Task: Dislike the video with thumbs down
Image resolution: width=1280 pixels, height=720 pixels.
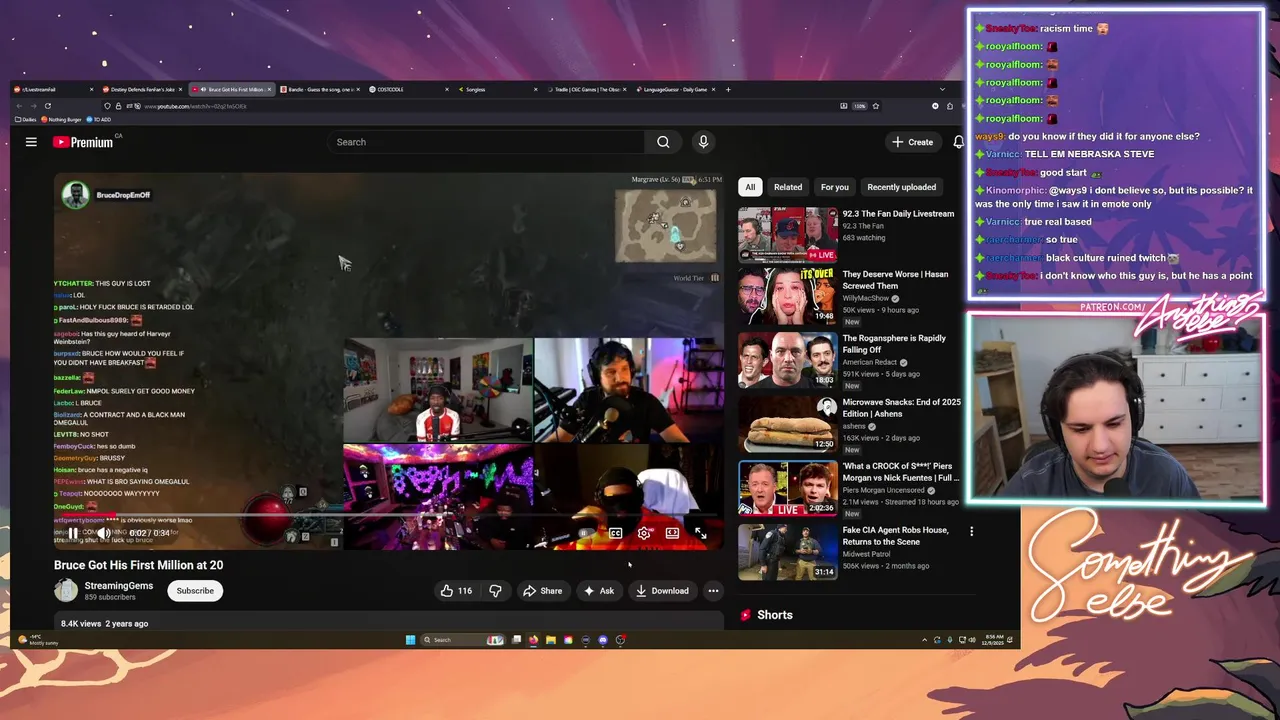Action: pyautogui.click(x=495, y=591)
